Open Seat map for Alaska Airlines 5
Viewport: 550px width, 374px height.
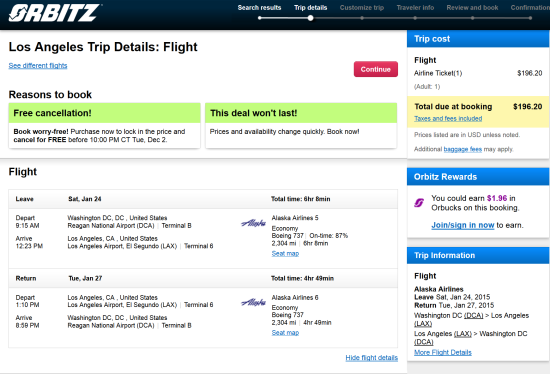[285, 253]
